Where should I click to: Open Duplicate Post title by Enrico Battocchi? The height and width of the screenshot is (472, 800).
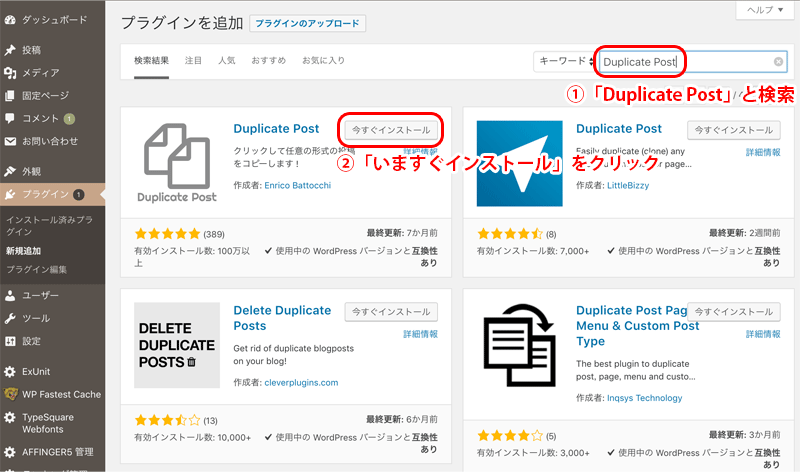276,129
